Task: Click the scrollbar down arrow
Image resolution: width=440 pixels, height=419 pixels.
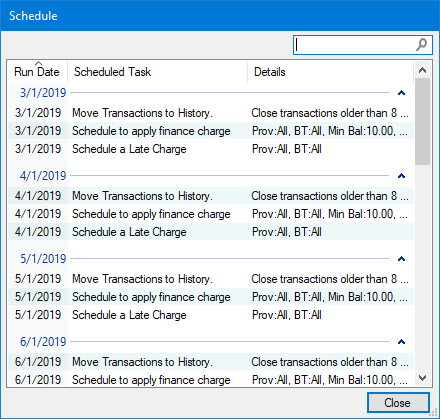Action: (x=423, y=378)
